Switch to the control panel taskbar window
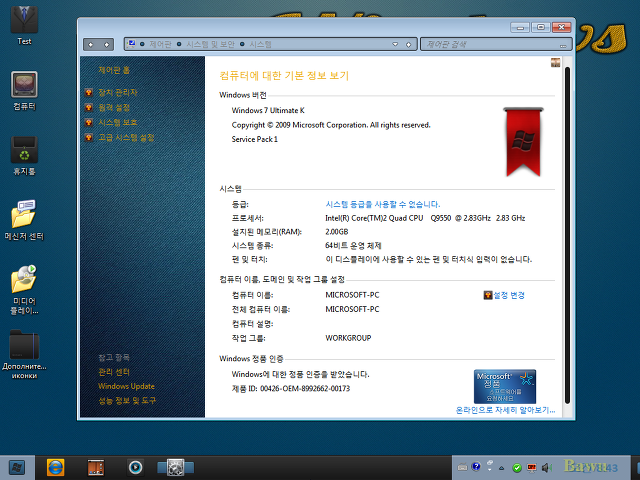Screen dimensions: 640x480 (x=176, y=467)
